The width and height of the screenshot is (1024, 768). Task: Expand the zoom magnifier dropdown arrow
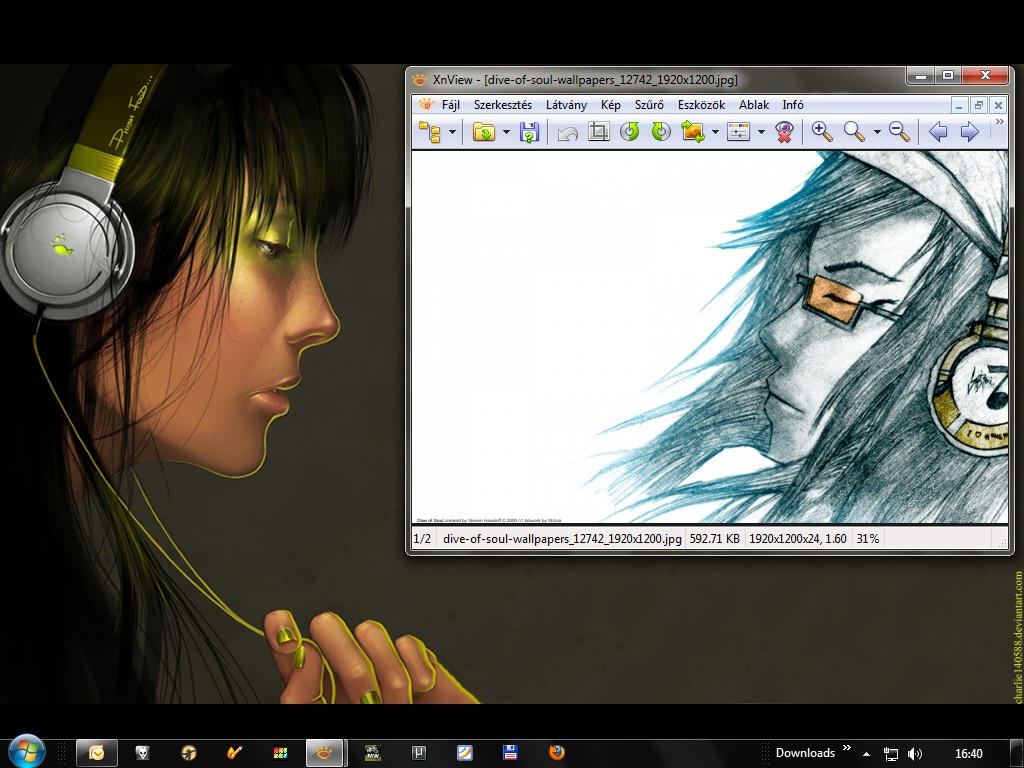click(877, 133)
